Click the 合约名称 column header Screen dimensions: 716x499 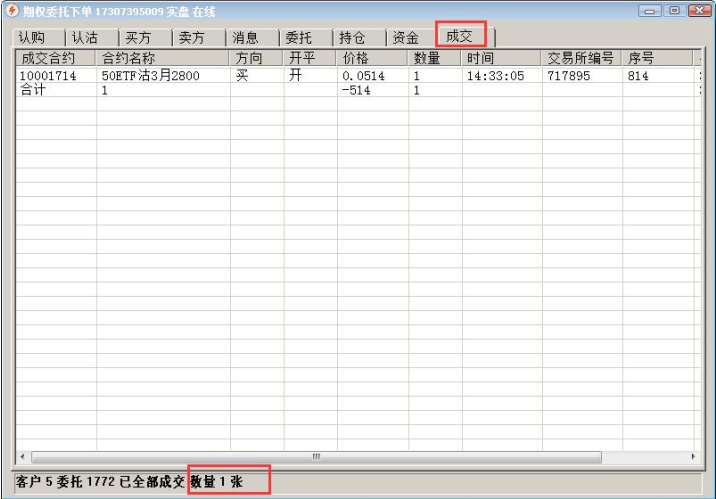(162, 58)
